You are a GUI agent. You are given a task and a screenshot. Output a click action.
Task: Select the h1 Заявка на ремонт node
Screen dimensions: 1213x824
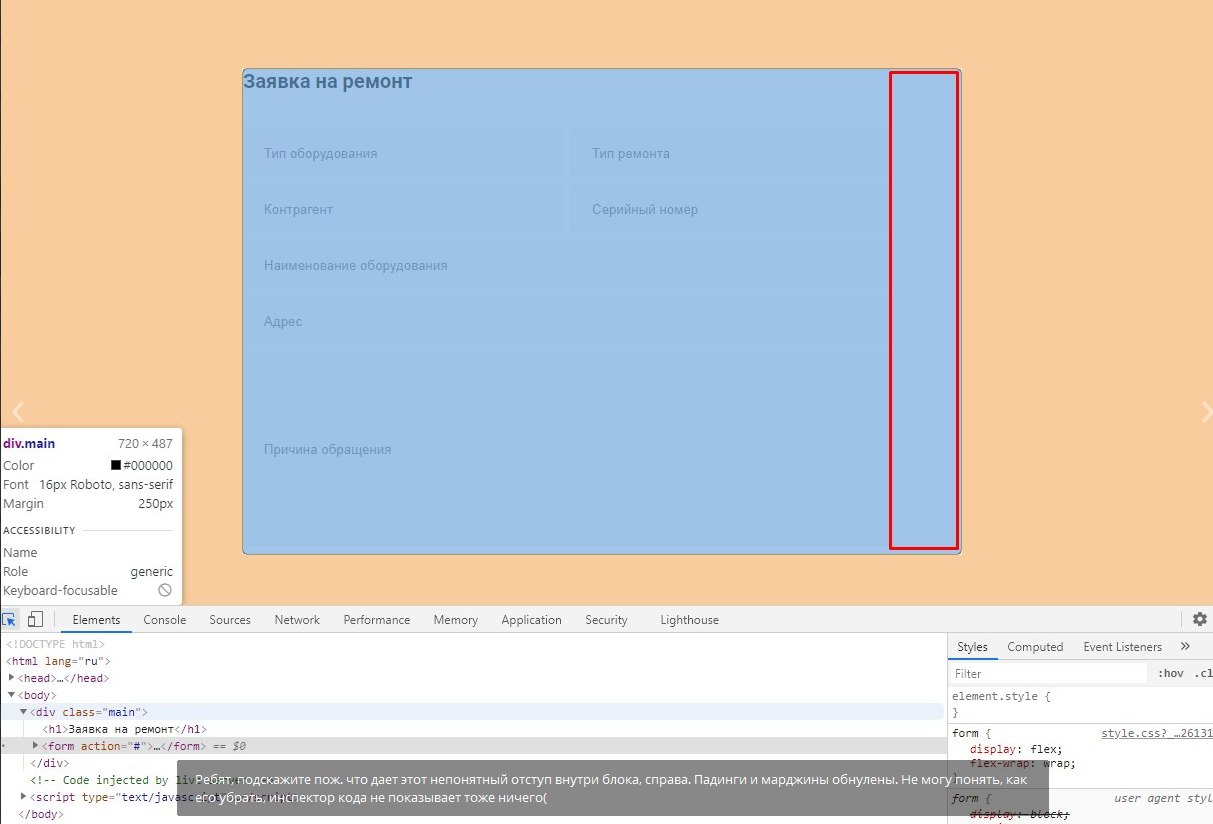tap(124, 729)
